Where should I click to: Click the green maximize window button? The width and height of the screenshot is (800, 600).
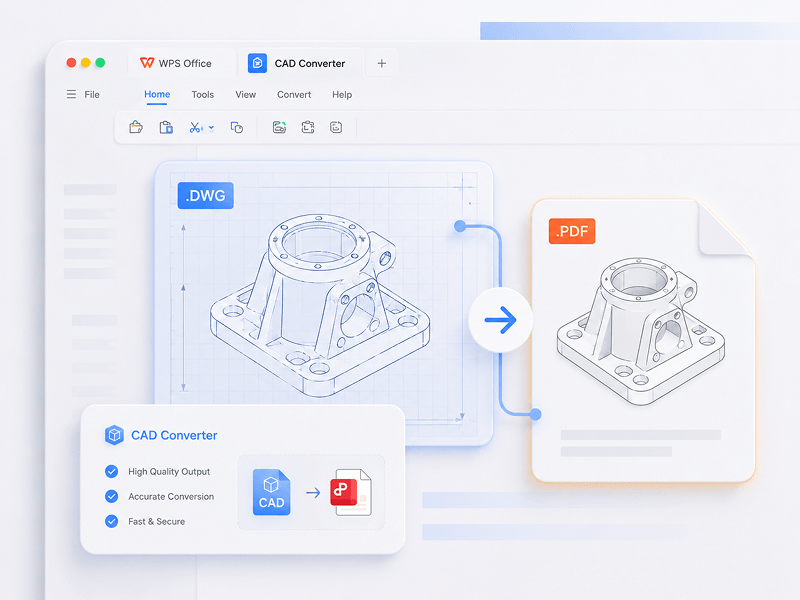(x=101, y=63)
